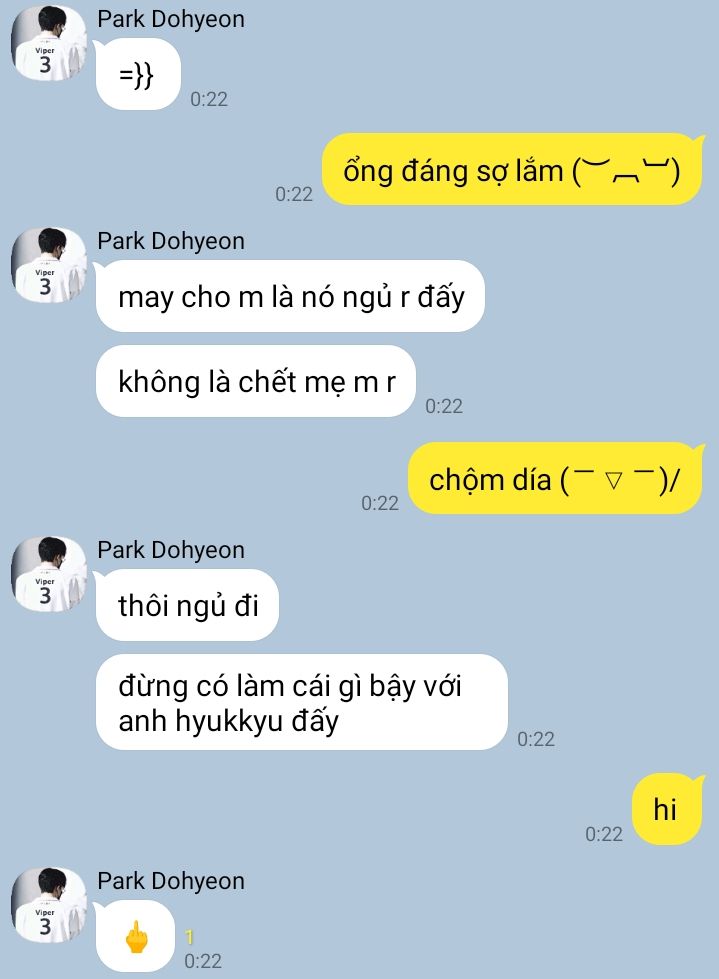Select the 'thôi ngủ đi' message
Viewport: 719px width, 979px height.
(187, 605)
